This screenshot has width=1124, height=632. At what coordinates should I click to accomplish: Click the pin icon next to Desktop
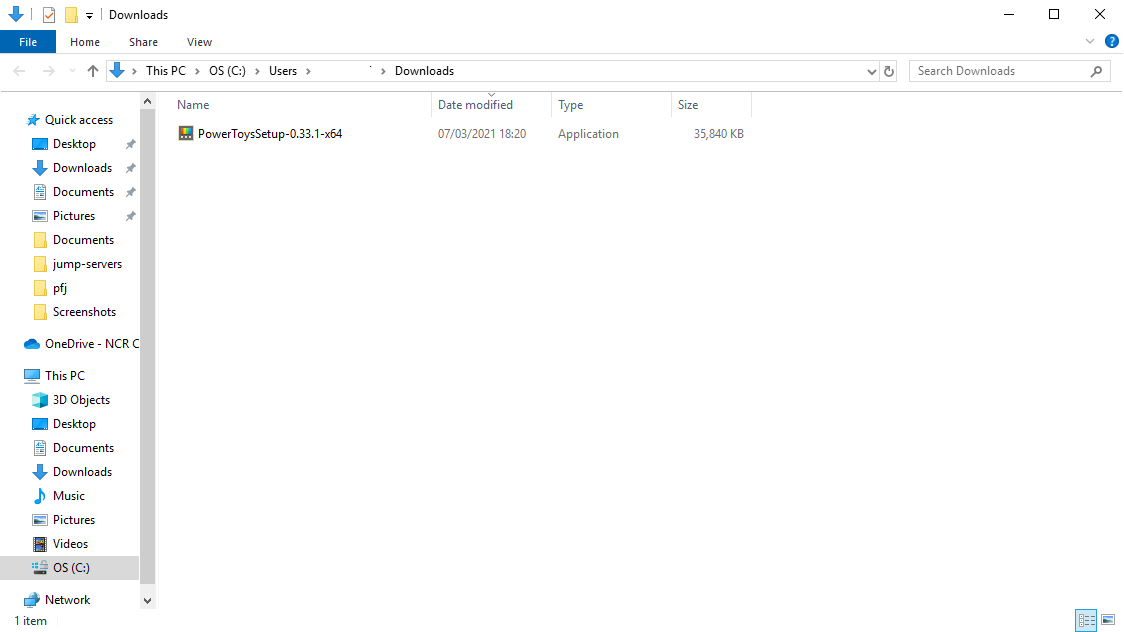(x=130, y=144)
